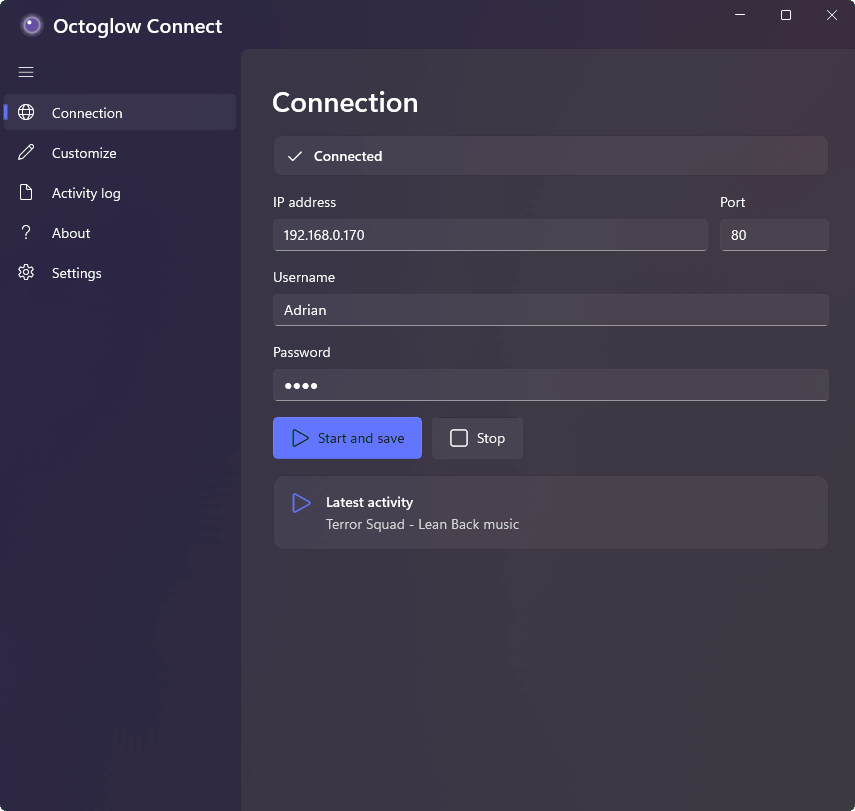Maximize the Octoglow Connect window
Image resolution: width=855 pixels, height=811 pixels.
pyautogui.click(x=786, y=15)
